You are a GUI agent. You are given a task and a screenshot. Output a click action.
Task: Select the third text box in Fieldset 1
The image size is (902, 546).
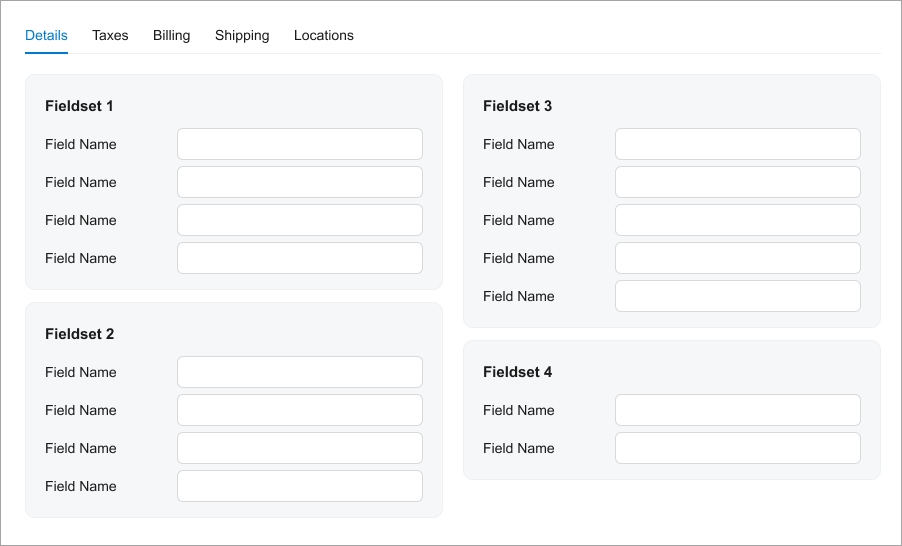click(300, 220)
